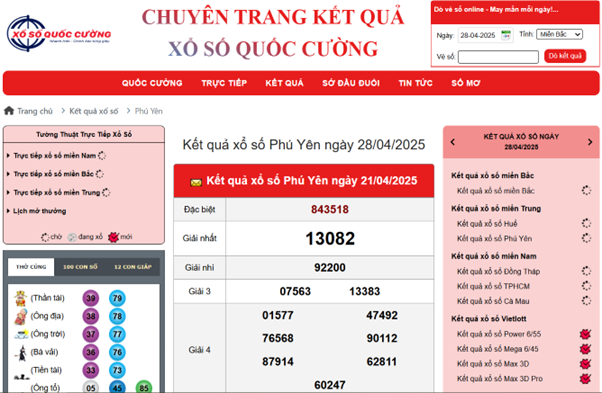This screenshot has width=602, height=393.
Task: Click first prize number 13082
Action: [330, 238]
